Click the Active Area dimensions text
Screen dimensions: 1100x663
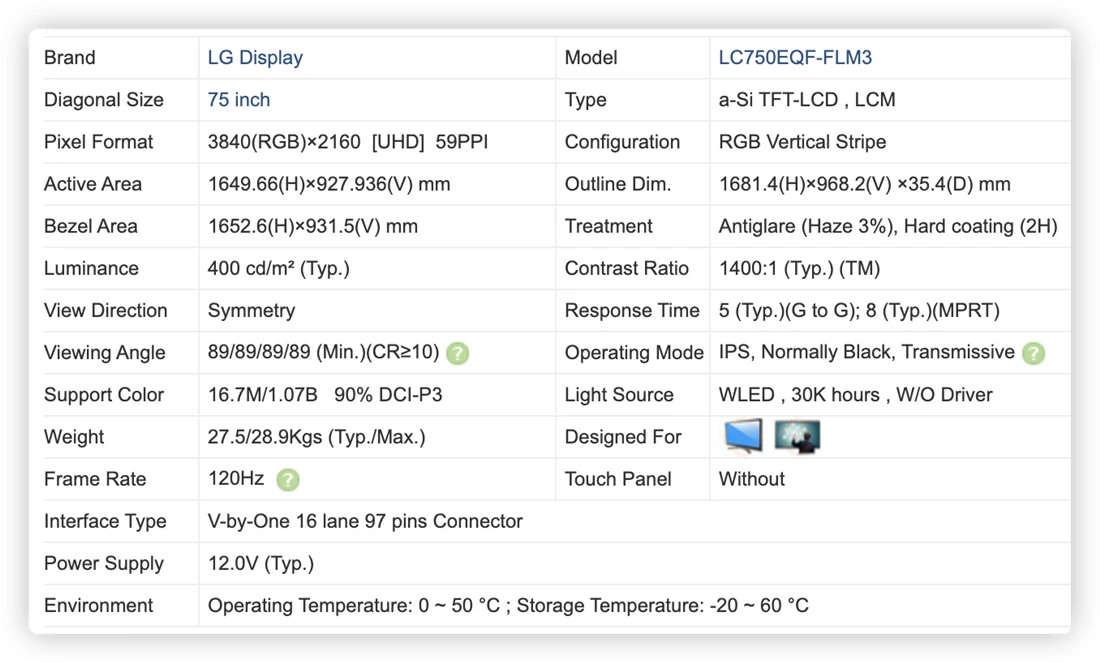(x=329, y=184)
